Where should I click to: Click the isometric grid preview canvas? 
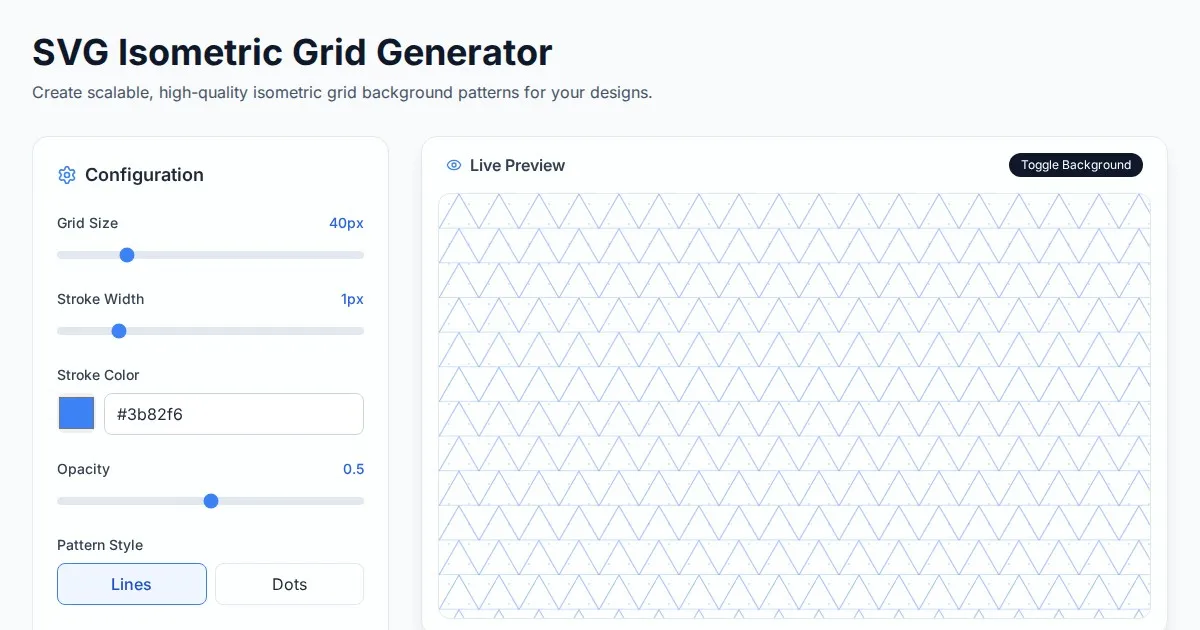794,405
